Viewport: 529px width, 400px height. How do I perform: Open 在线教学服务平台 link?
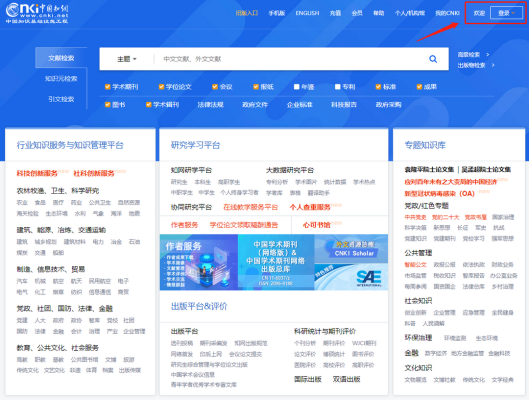pos(251,207)
